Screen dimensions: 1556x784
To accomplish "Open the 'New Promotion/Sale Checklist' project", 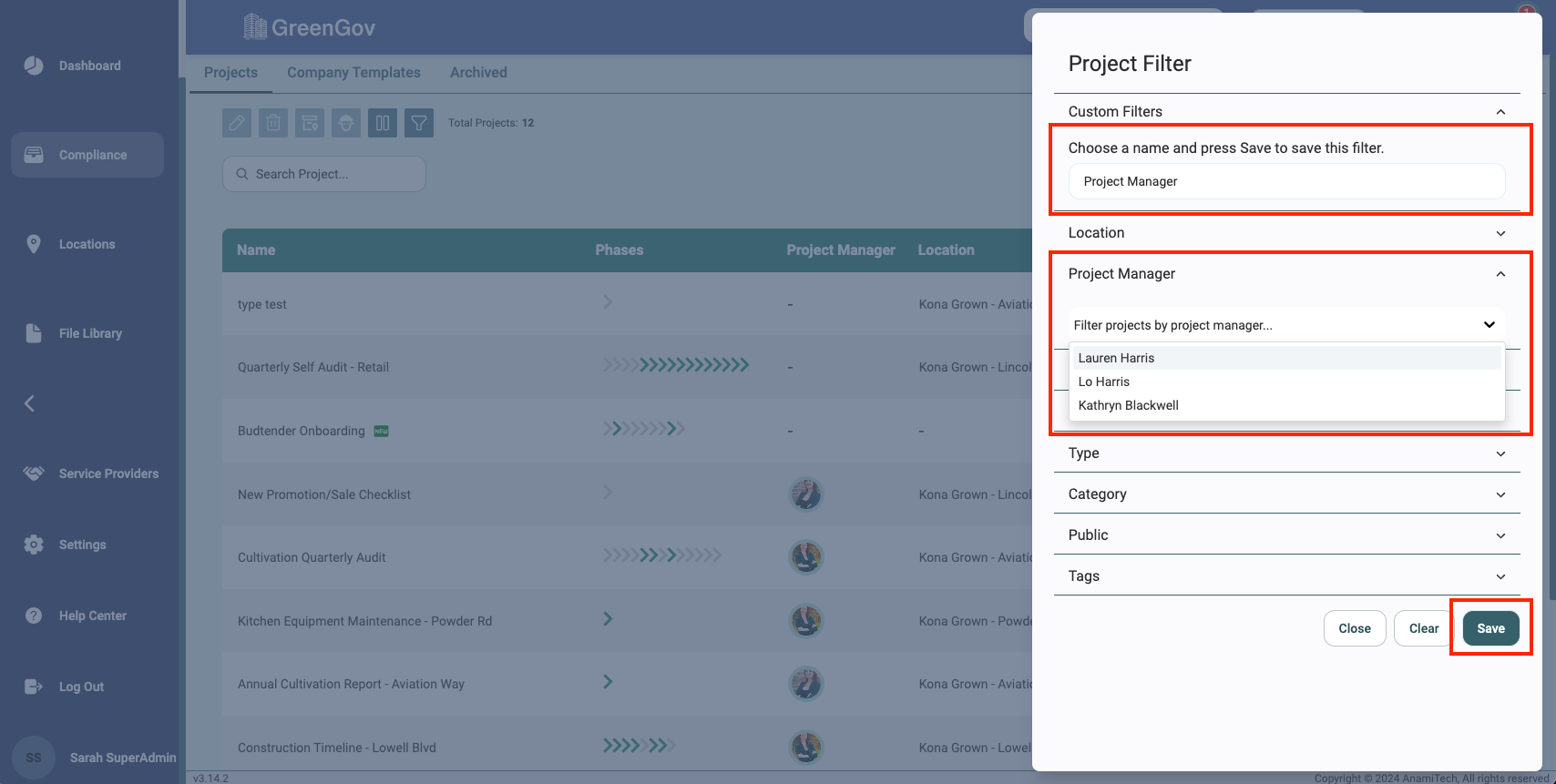I will (x=324, y=494).
